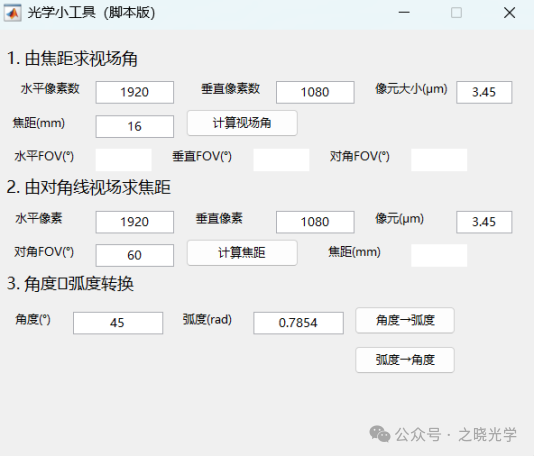Click 像元(μm) input in section 2
Viewport: 534px width, 456px height.
[484, 222]
